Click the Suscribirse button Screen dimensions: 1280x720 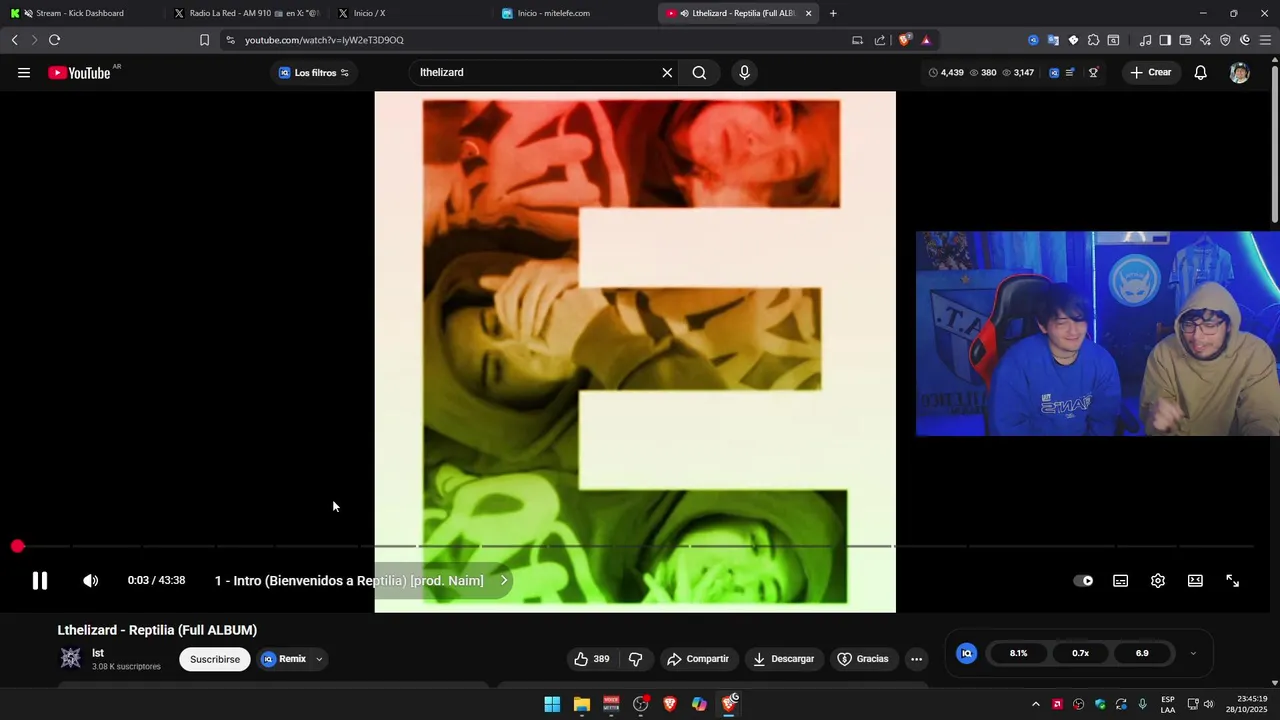click(215, 659)
